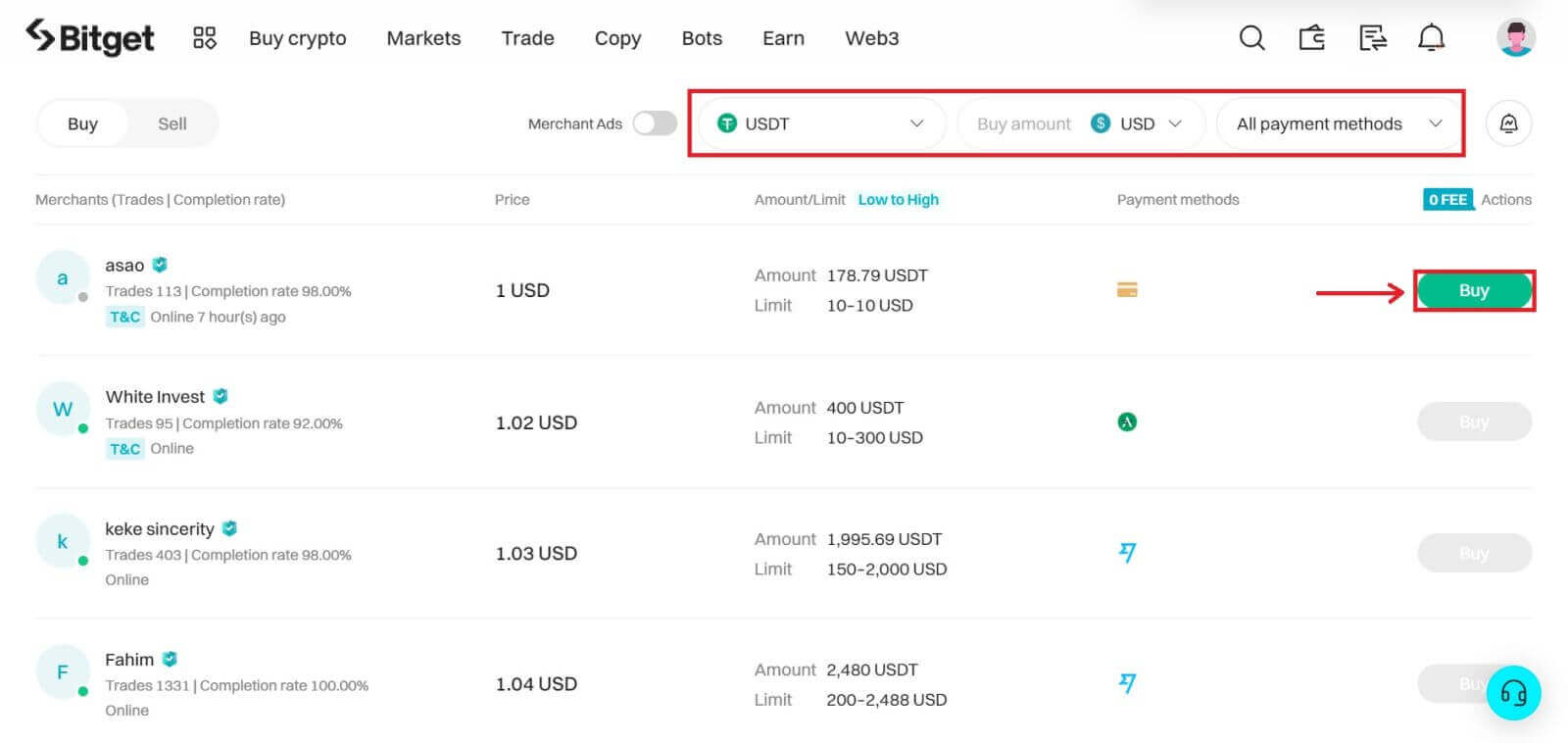This screenshot has height=743, width=1568.
Task: Click Buy for merchant asao
Action: [x=1473, y=290]
